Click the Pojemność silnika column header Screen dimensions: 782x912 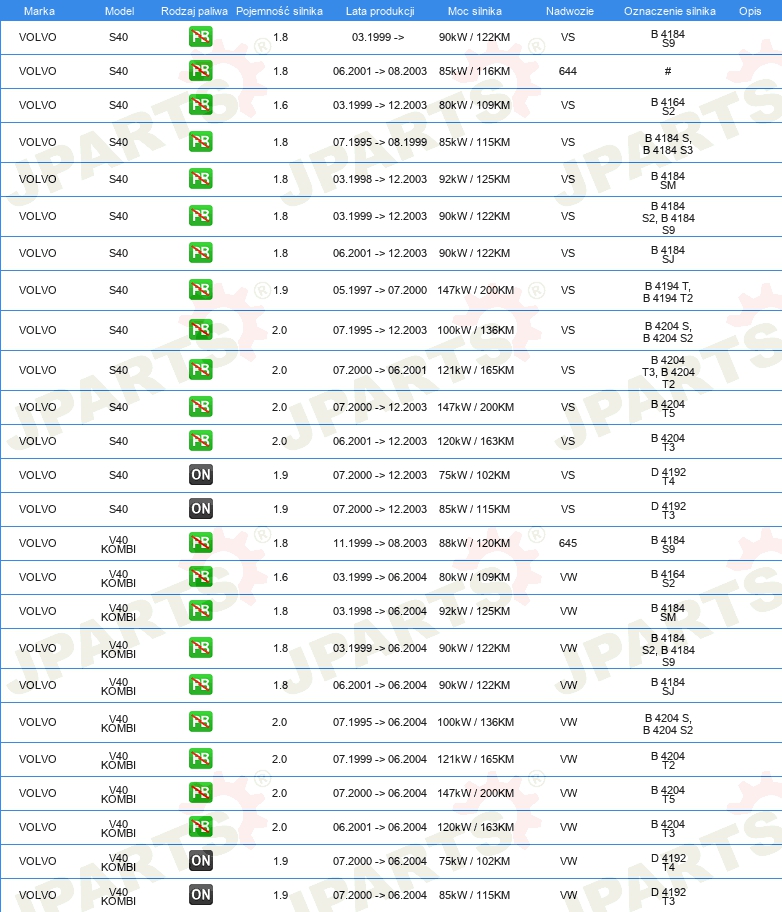[279, 11]
